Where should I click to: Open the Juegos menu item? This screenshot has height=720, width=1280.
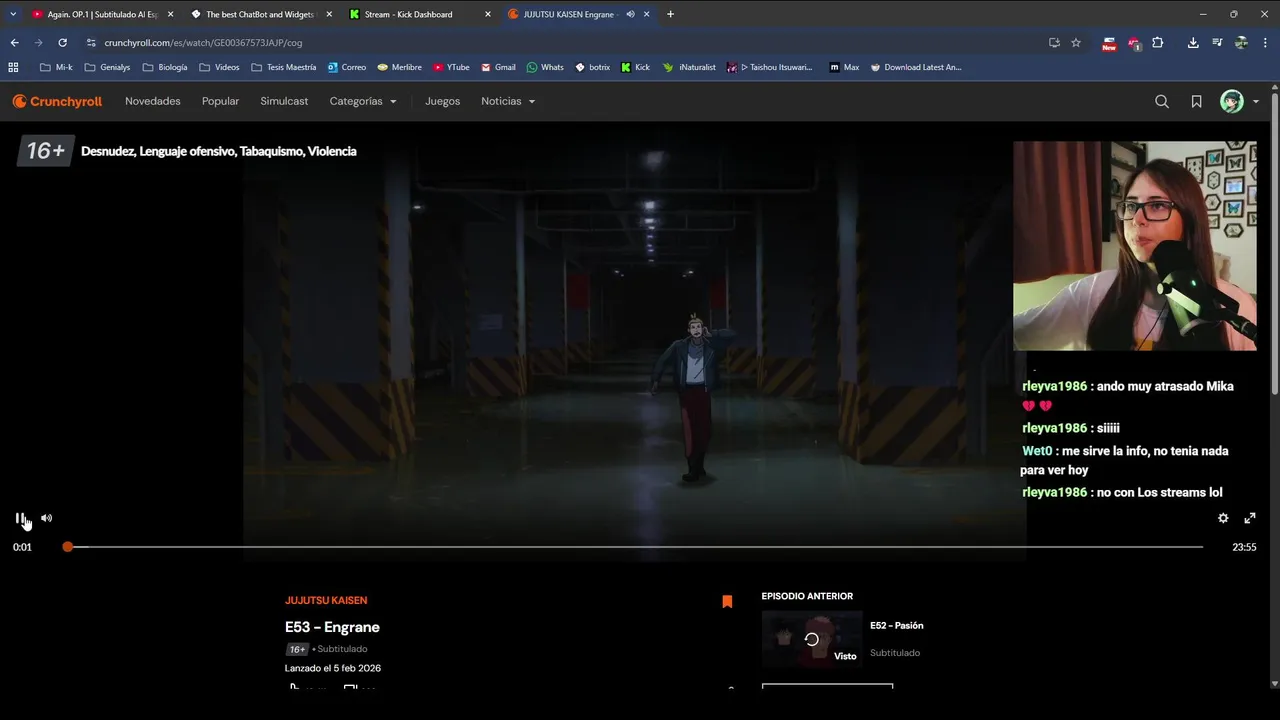coord(442,101)
